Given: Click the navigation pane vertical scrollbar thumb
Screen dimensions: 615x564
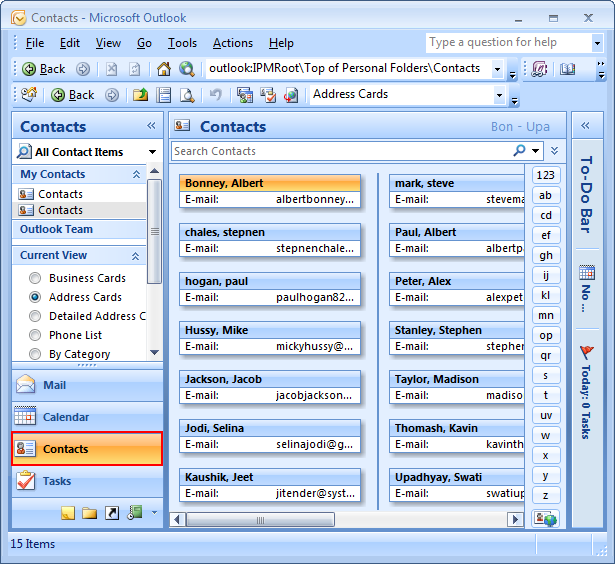Looking at the screenshot, I should click(x=155, y=231).
